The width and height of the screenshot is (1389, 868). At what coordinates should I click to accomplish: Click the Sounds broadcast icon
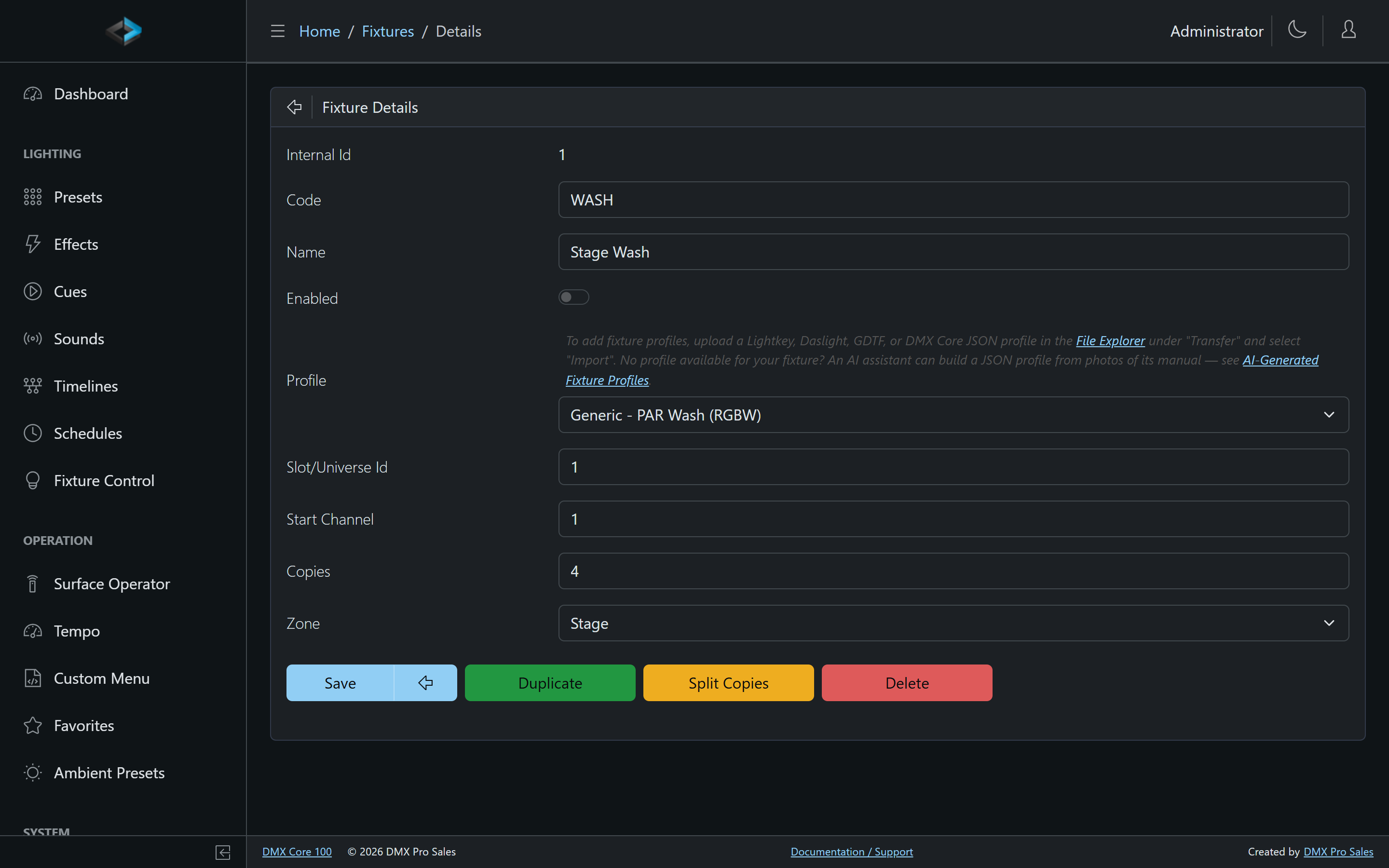pos(33,339)
